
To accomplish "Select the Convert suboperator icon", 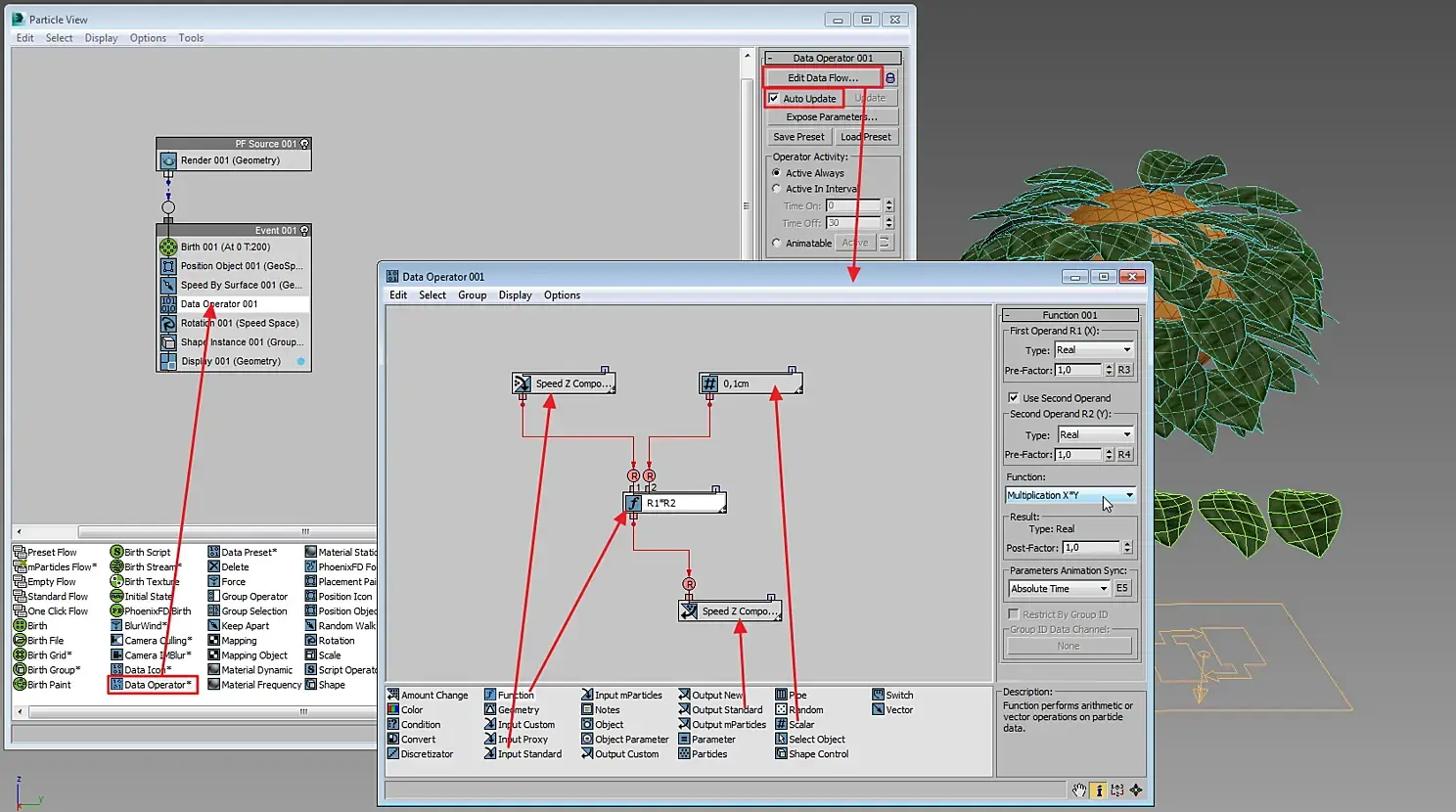I will pyautogui.click(x=392, y=739).
